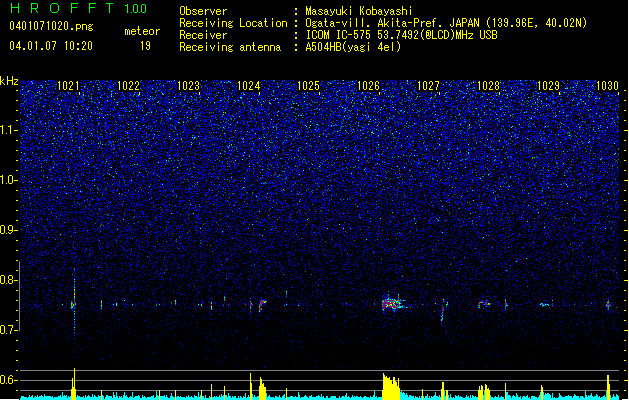The image size is (629, 400).
Task: Click the 0.8 kHz frequency tick label
Action: click(x=9, y=280)
